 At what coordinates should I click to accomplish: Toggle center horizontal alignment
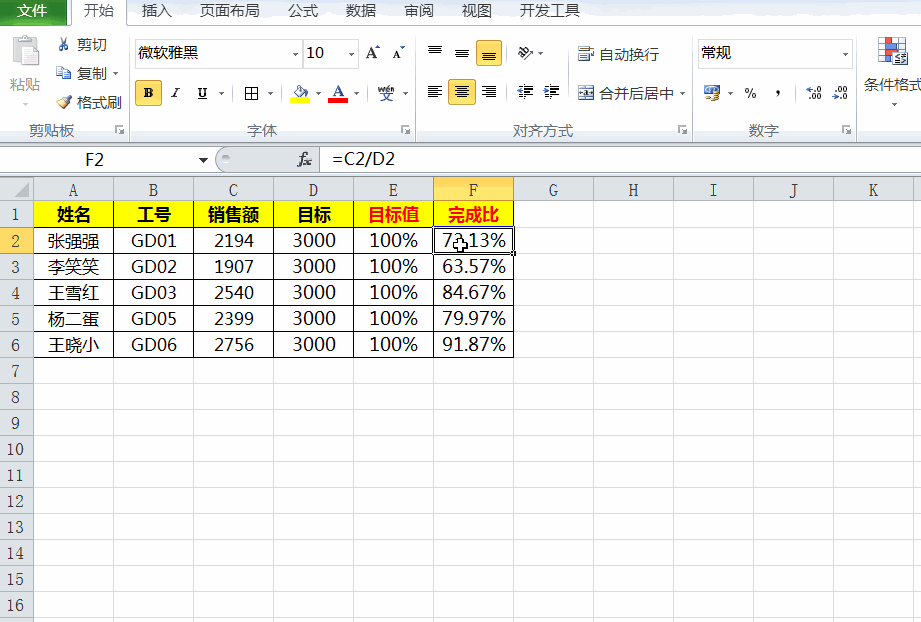(462, 92)
